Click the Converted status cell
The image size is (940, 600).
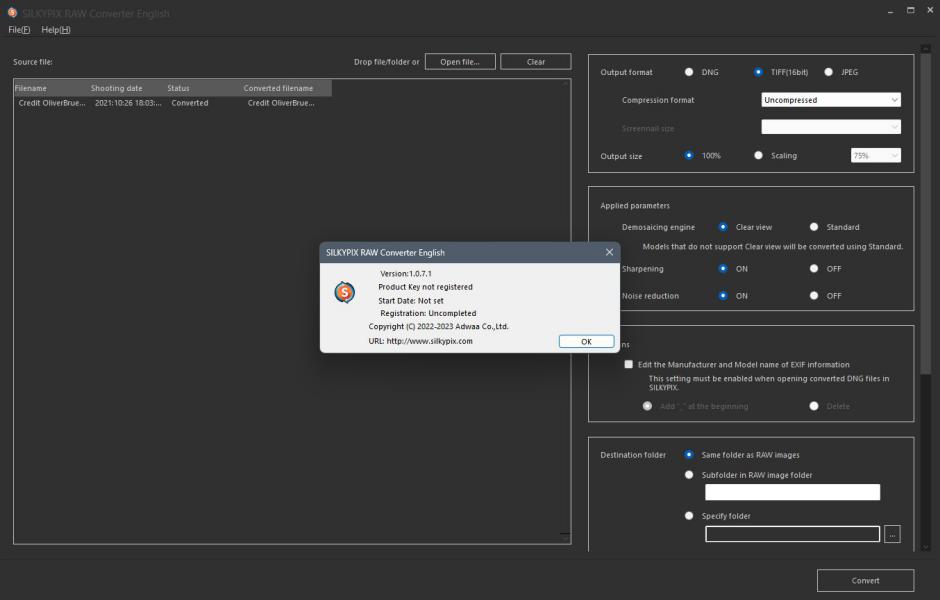coord(189,103)
